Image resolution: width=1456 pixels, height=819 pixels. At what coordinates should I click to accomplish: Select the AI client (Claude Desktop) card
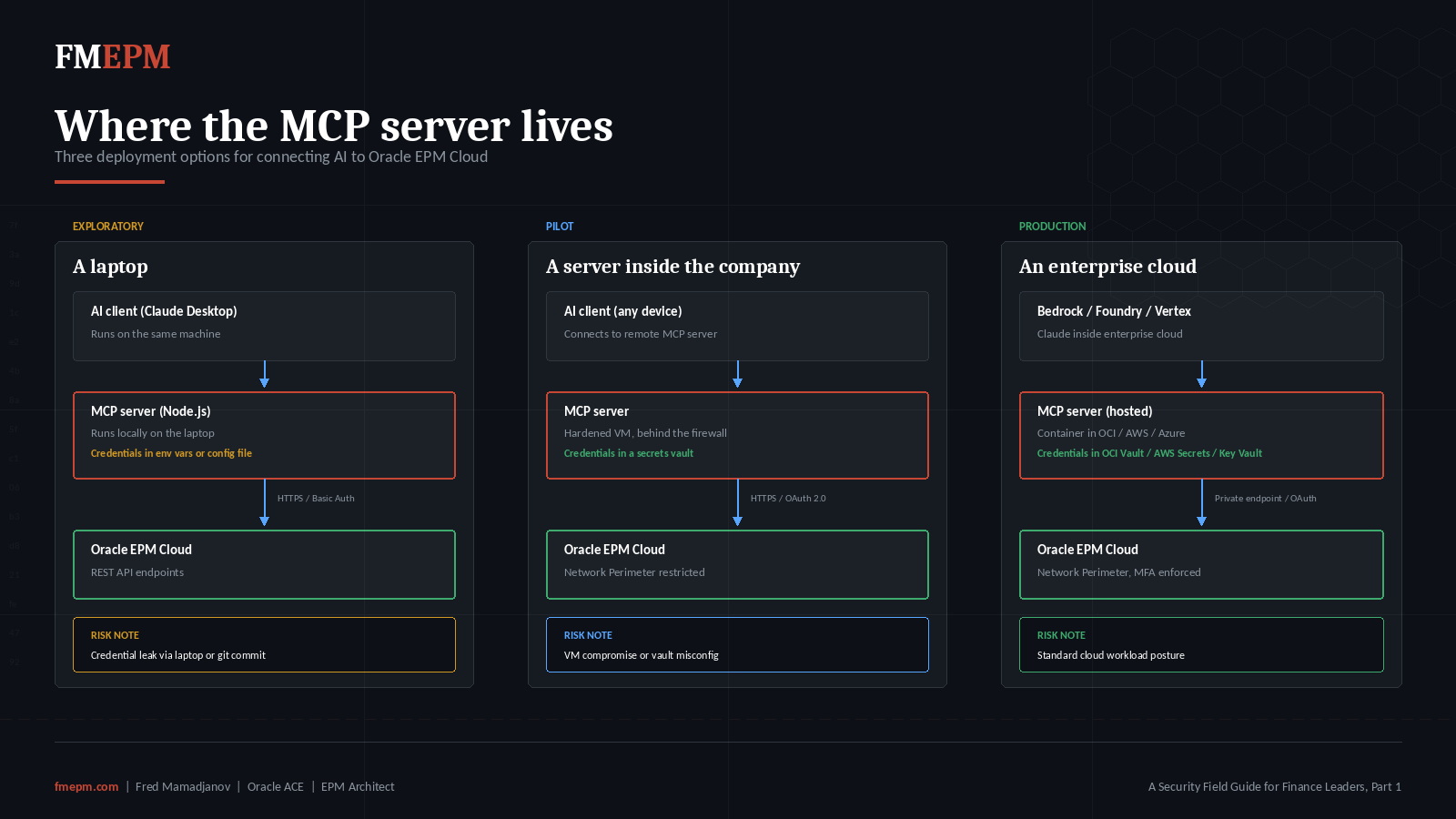coord(264,326)
